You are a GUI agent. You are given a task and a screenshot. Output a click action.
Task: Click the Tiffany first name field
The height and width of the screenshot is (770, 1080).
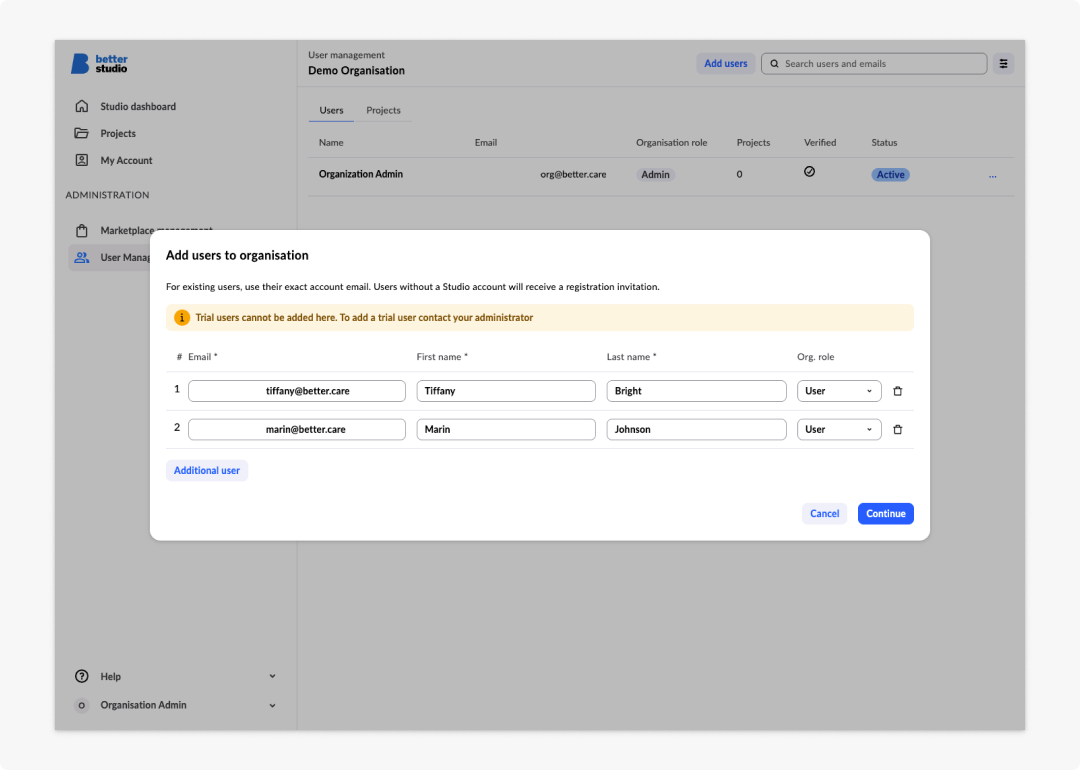[x=506, y=391]
